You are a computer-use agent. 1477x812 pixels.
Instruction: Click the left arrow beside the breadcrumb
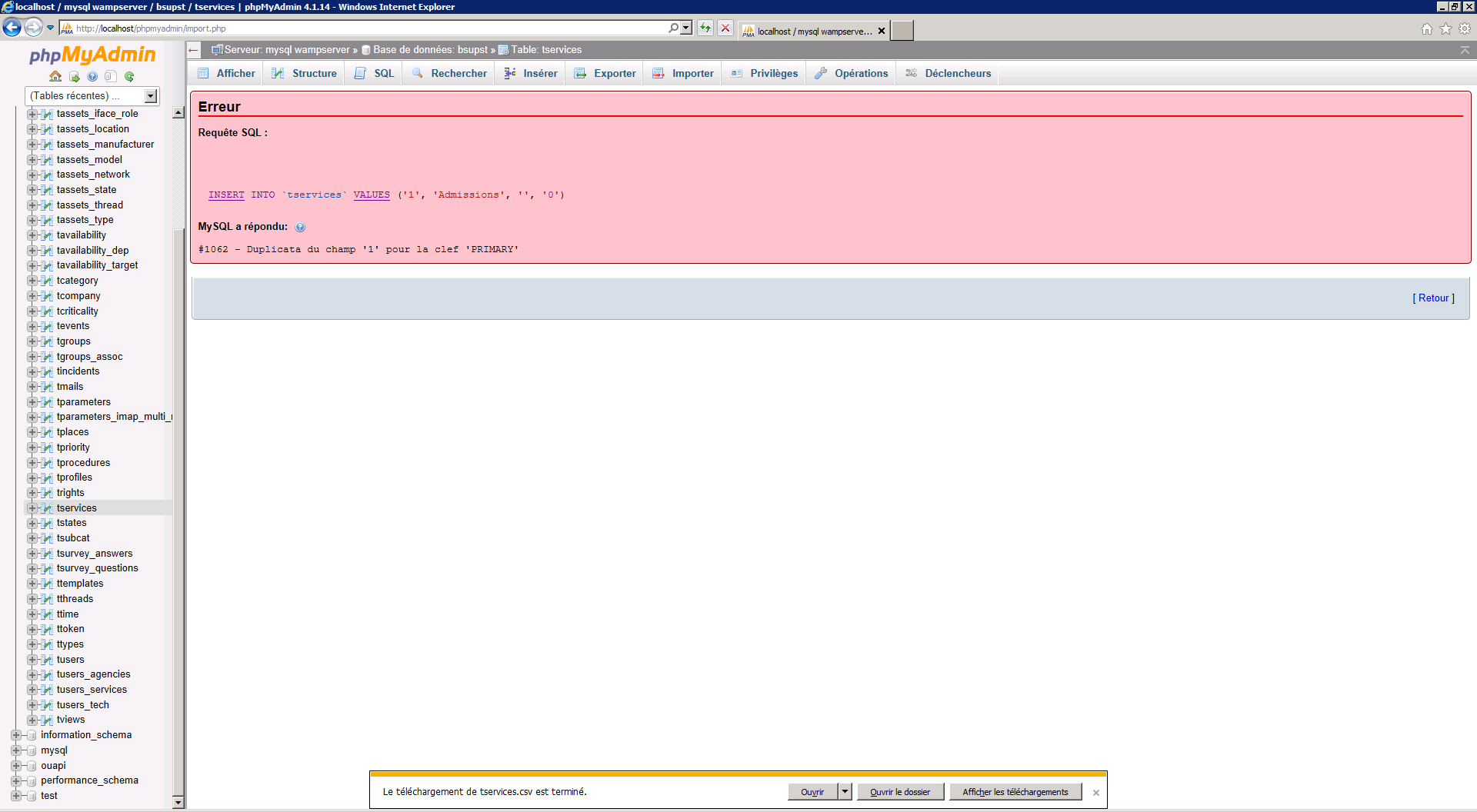tap(193, 50)
